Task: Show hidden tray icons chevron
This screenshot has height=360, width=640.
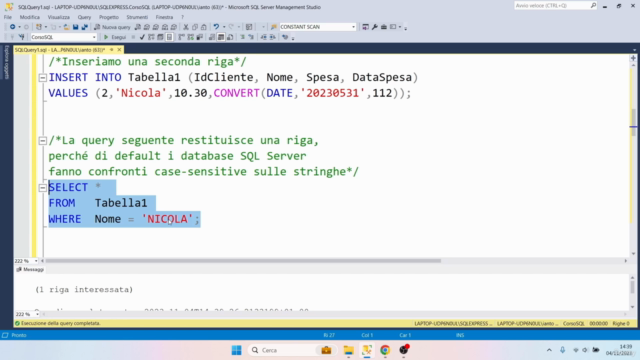Action: tap(549, 350)
